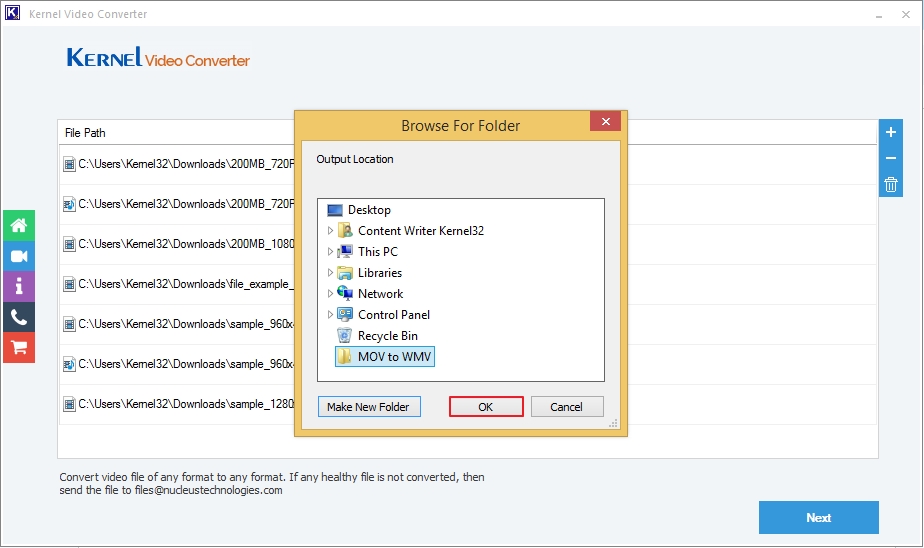Click the Kernel Video Converter logo
This screenshot has width=924, height=548.
coord(158,58)
